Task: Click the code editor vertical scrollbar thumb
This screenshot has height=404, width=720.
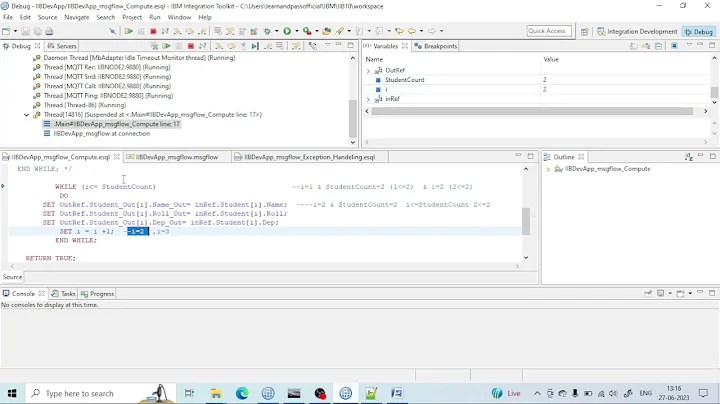Action: click(526, 221)
